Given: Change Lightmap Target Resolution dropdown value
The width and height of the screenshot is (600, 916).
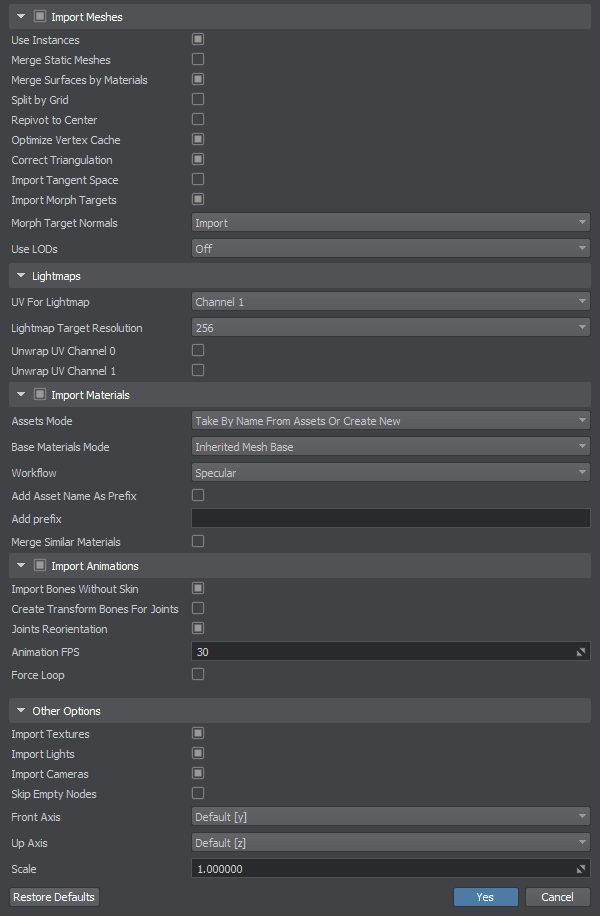Looking at the screenshot, I should pyautogui.click(x=390, y=328).
